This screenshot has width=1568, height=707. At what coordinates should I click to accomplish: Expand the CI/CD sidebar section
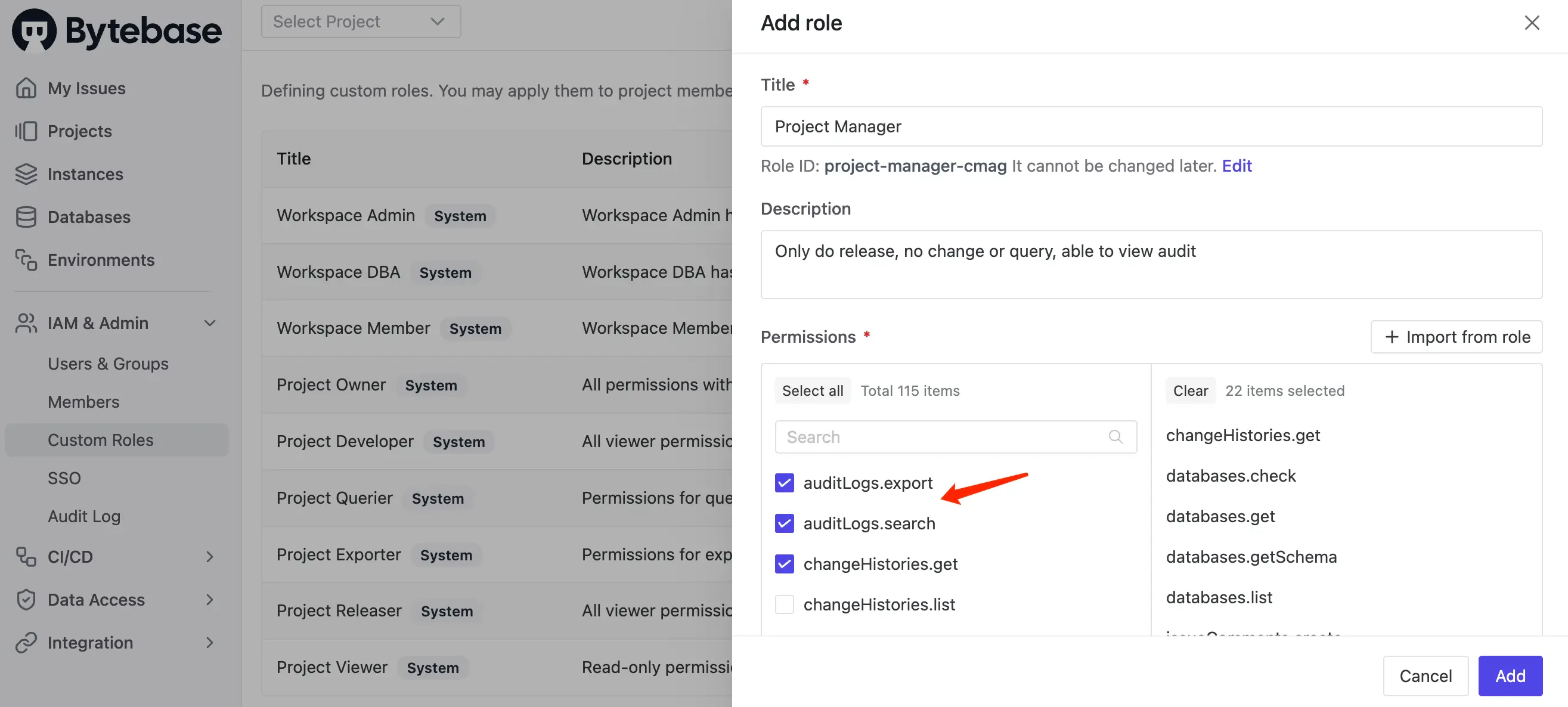[x=209, y=557]
